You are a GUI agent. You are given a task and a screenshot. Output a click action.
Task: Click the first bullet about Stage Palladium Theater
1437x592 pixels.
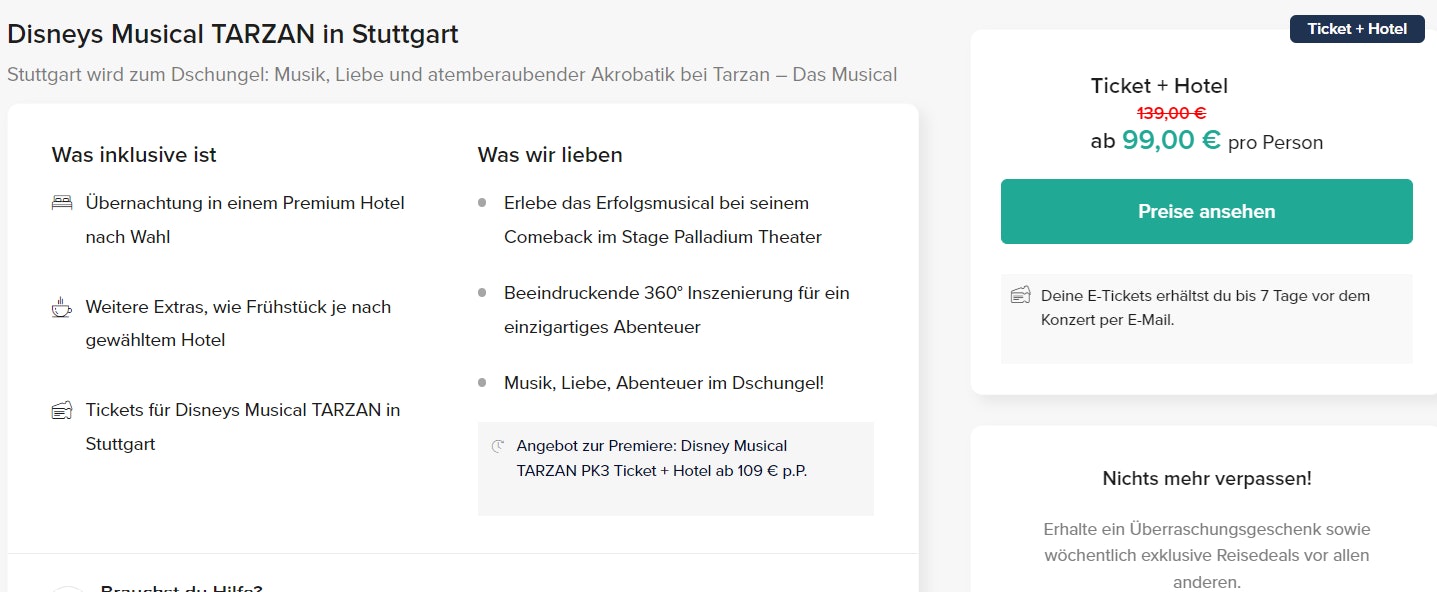click(662, 220)
